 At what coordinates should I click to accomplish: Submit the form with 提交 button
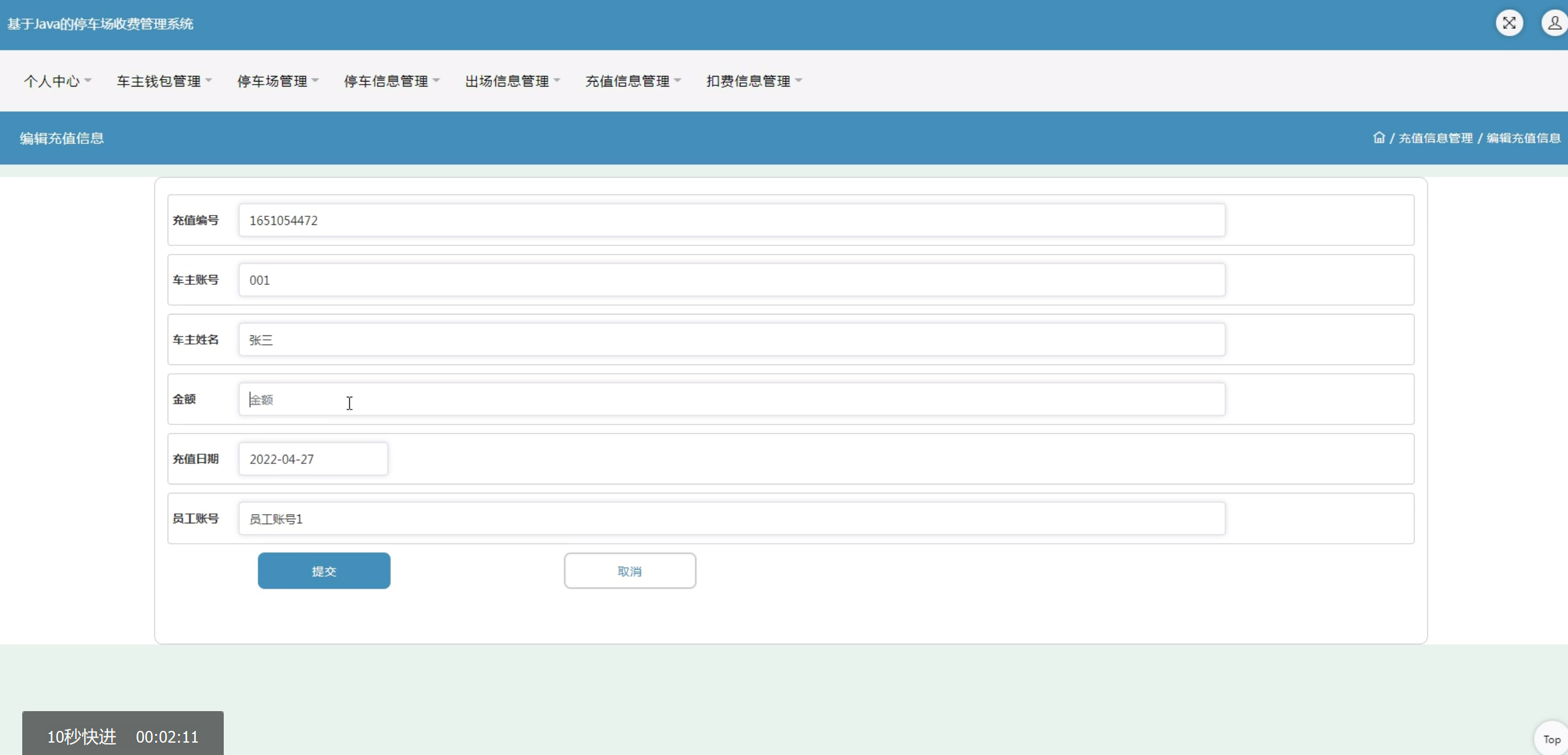pyautogui.click(x=324, y=571)
